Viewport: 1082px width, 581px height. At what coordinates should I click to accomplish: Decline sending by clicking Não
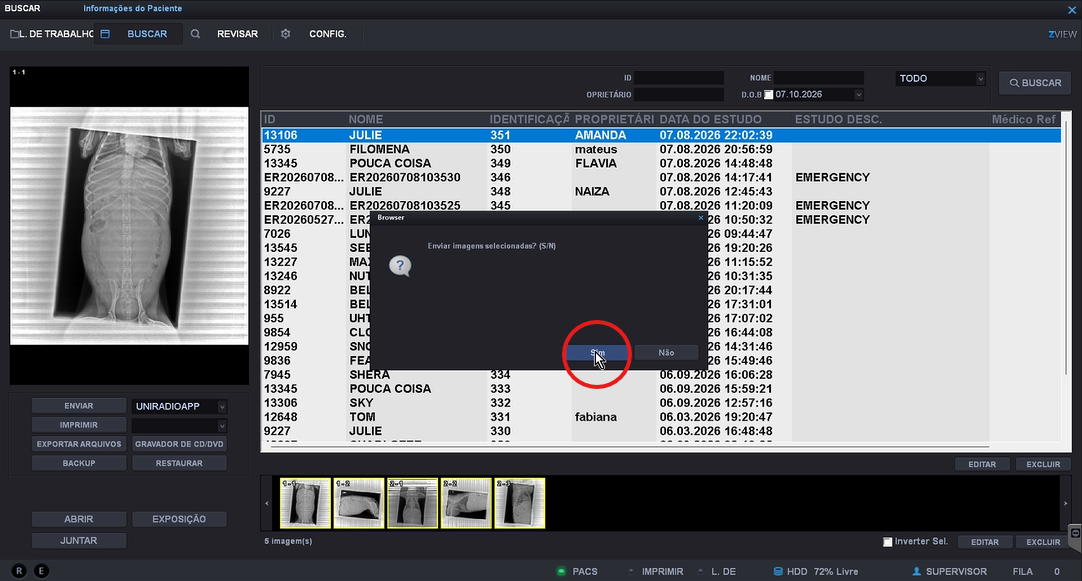(x=666, y=353)
